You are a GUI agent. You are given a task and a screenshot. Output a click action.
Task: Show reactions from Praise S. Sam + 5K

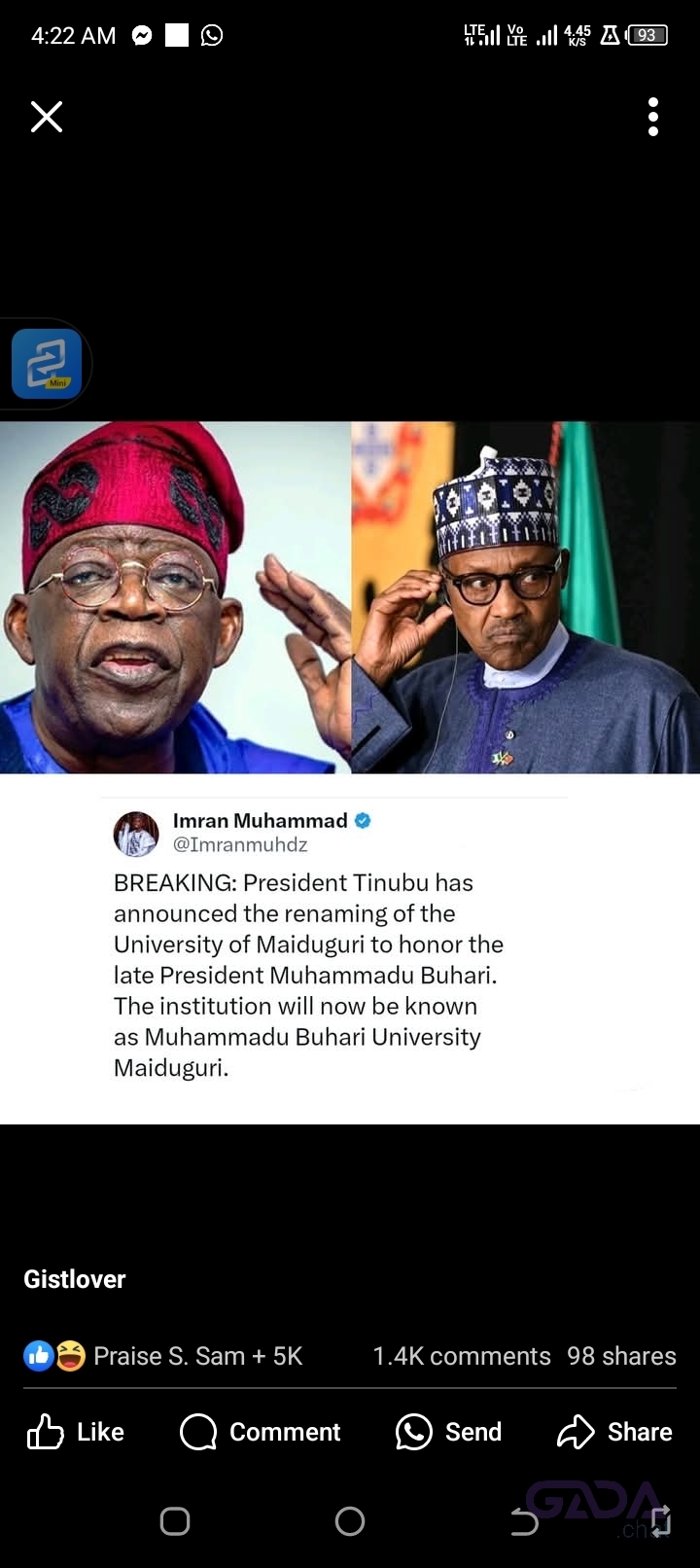tap(198, 1356)
